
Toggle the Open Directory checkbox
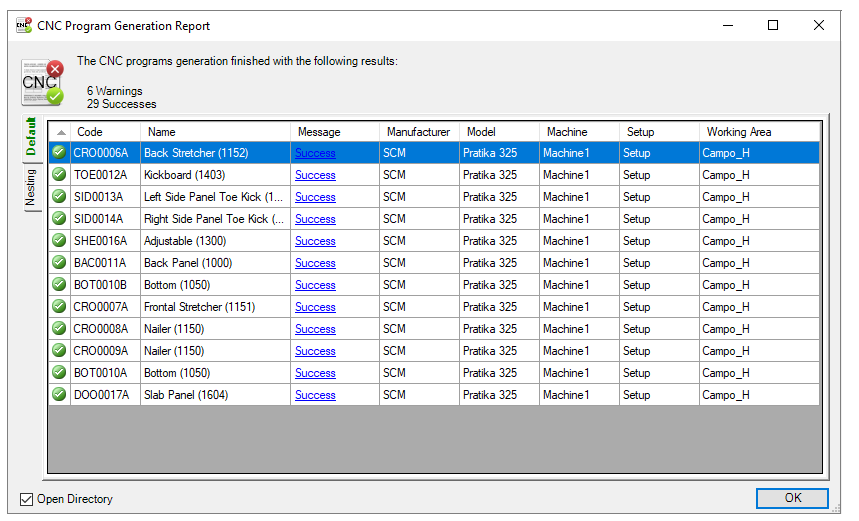click(27, 499)
